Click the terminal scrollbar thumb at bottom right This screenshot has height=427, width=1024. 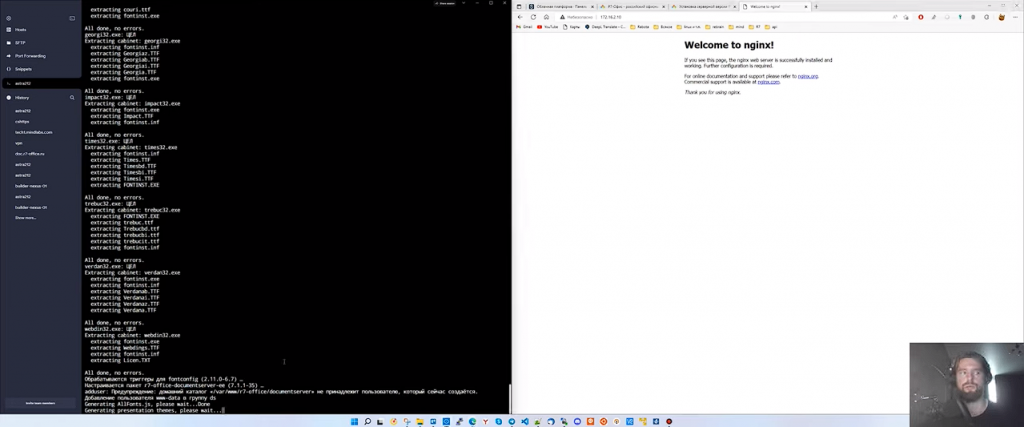[x=509, y=399]
